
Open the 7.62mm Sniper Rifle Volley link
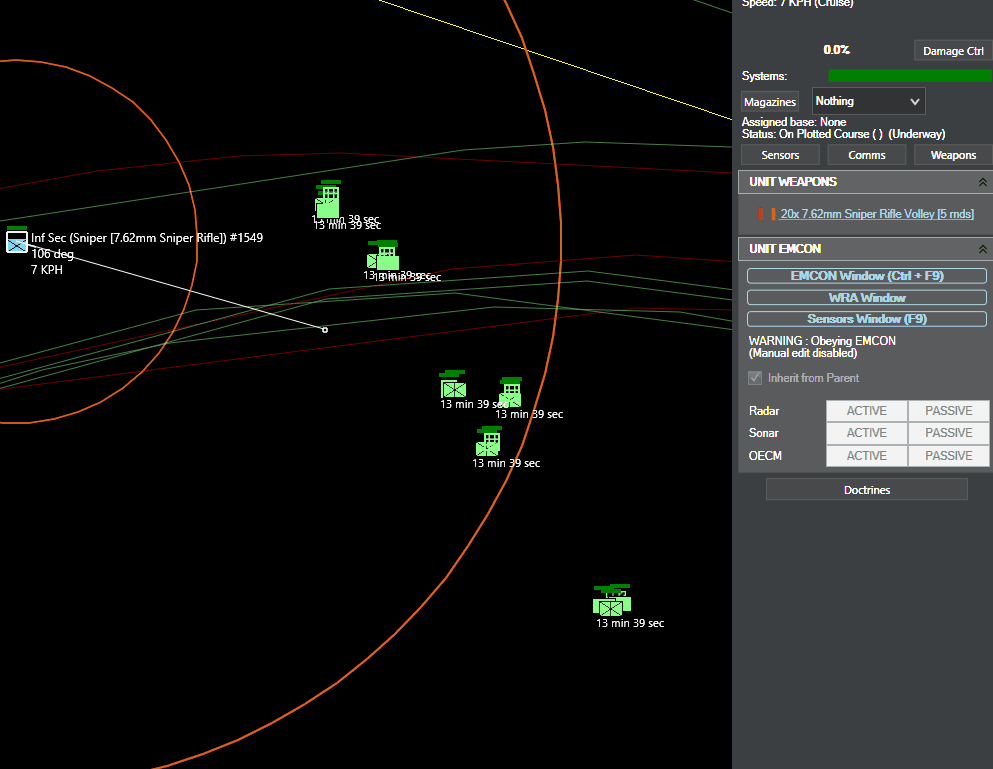[x=877, y=214]
